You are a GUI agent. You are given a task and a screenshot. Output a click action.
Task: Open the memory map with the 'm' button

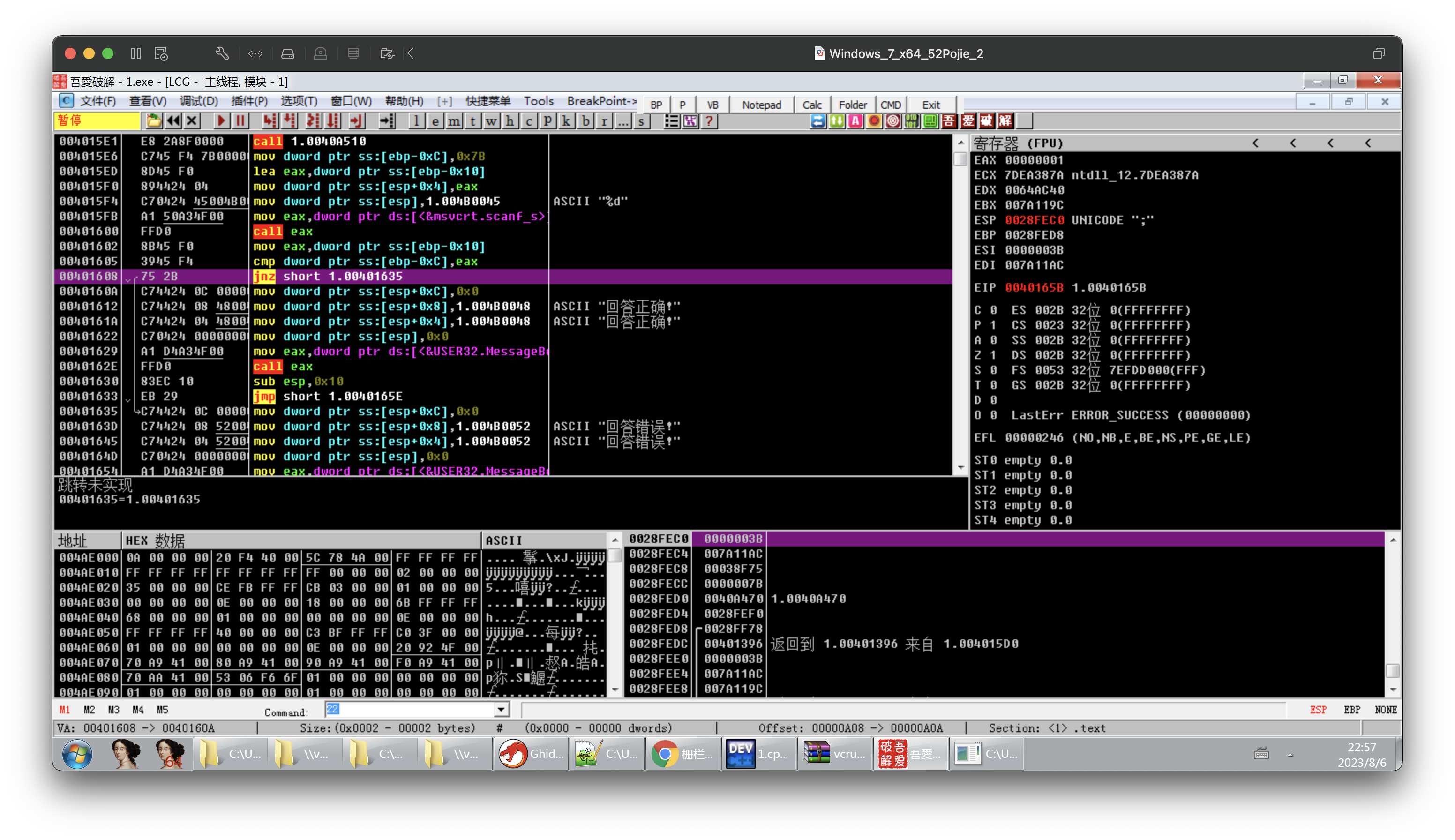click(x=454, y=121)
